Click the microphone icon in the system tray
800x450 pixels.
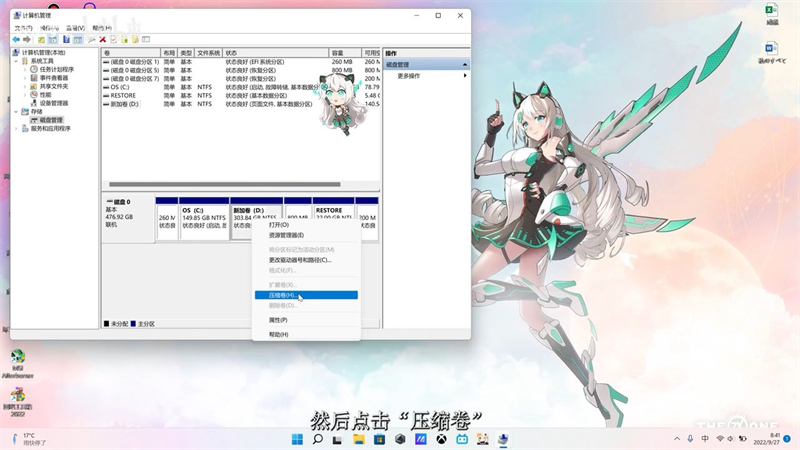[690, 439]
